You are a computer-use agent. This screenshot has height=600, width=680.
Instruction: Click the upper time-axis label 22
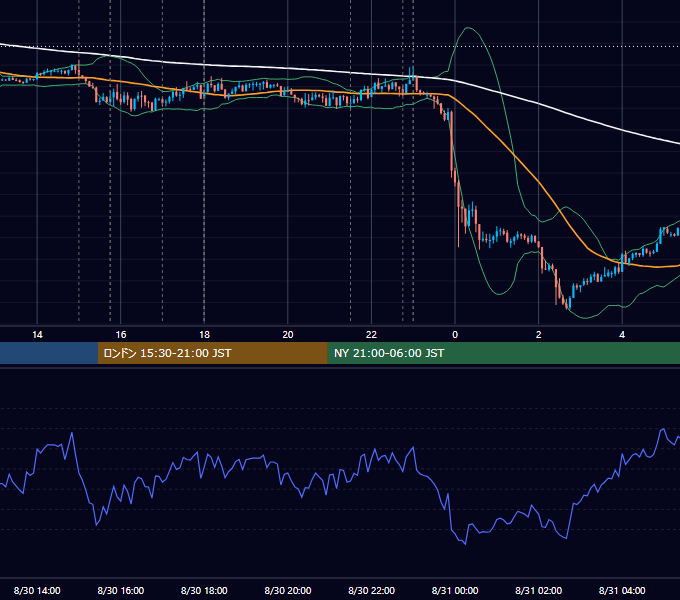(371, 335)
